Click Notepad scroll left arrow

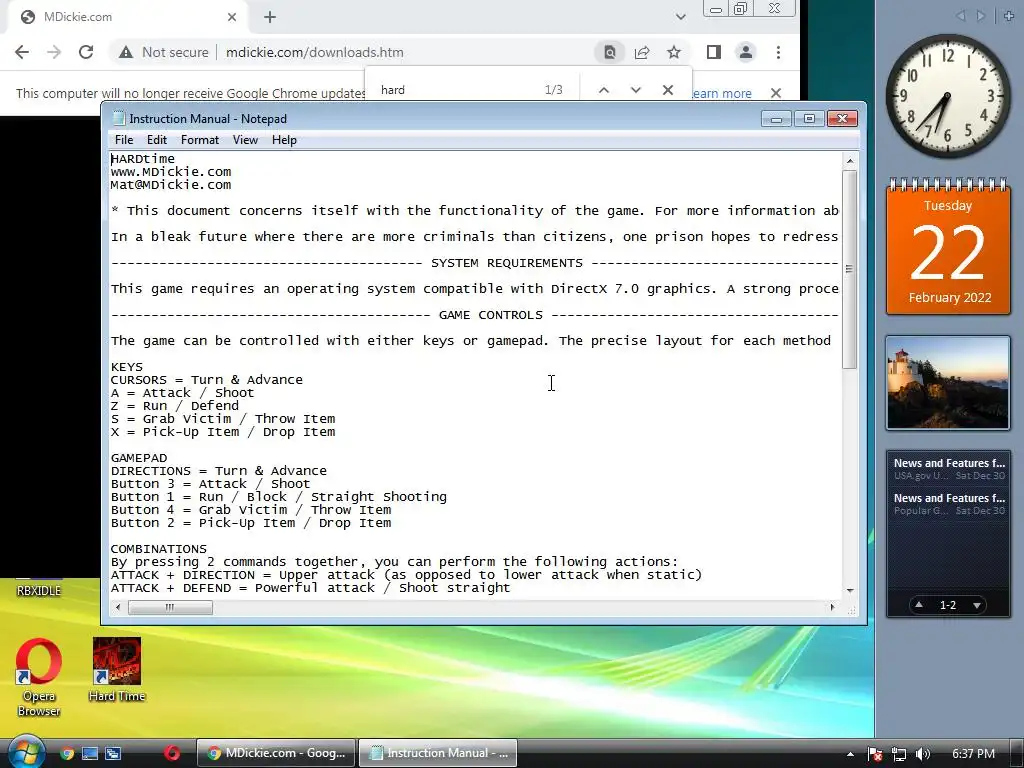tap(118, 607)
